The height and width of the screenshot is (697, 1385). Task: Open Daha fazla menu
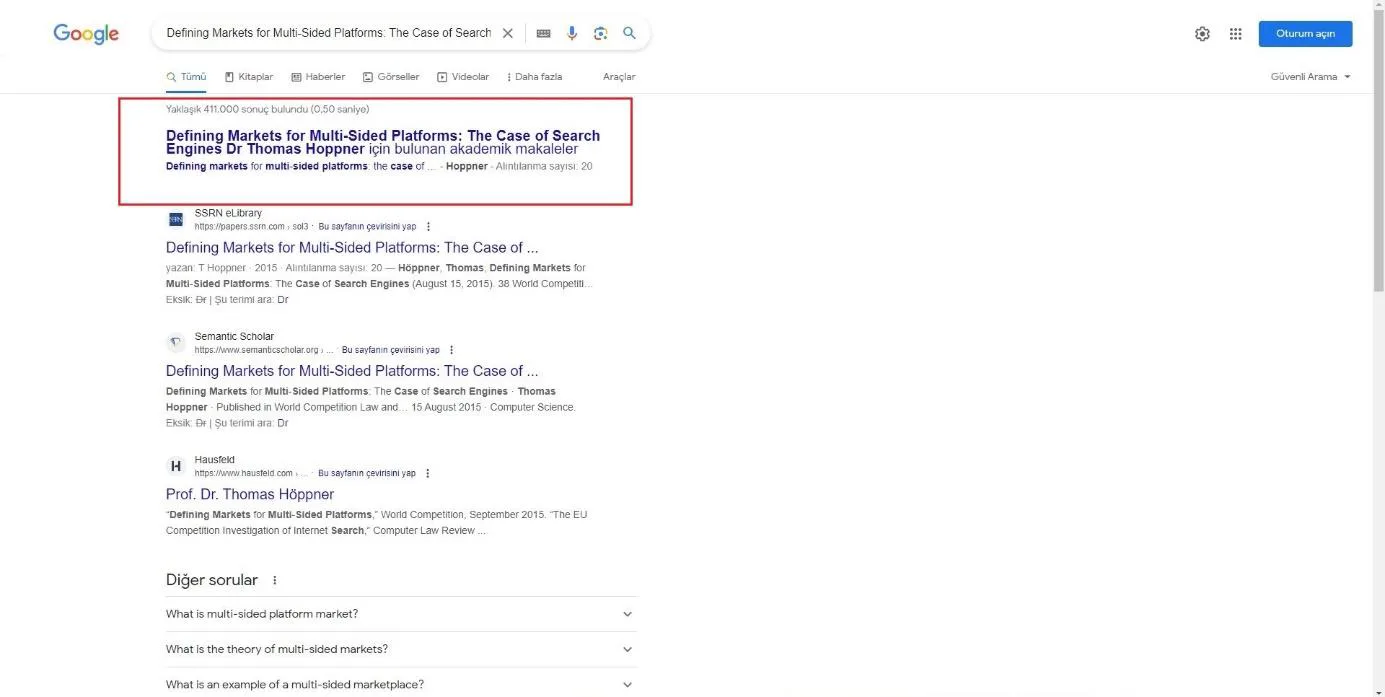(535, 77)
